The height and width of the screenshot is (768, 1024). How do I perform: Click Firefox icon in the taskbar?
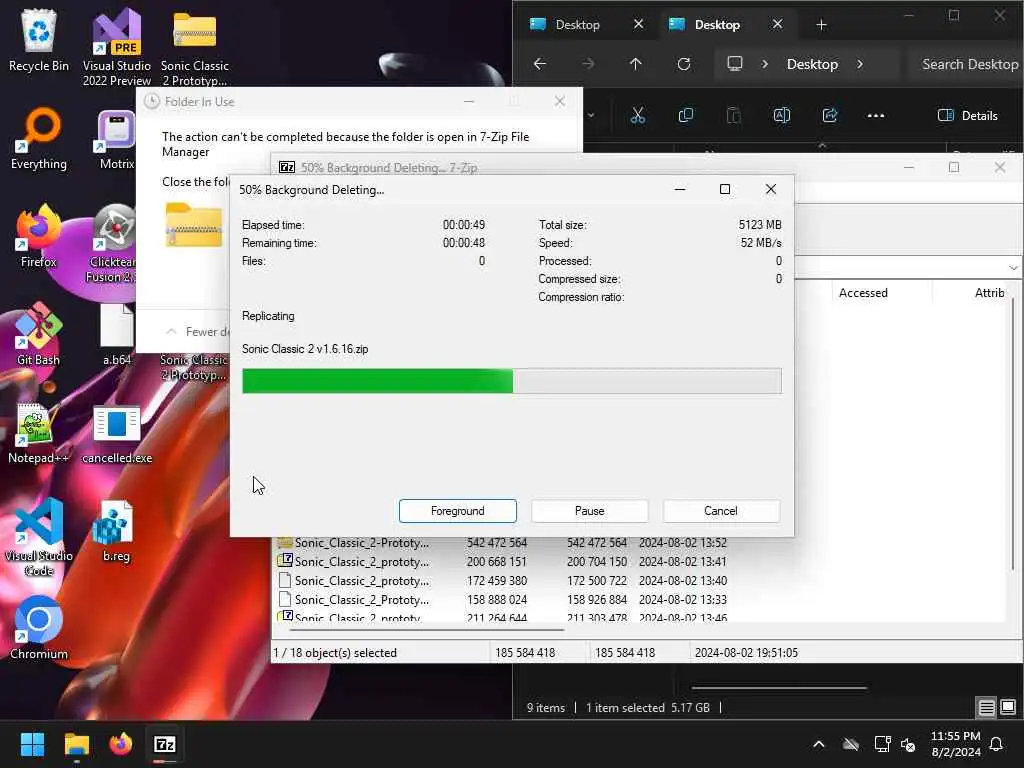click(x=120, y=744)
